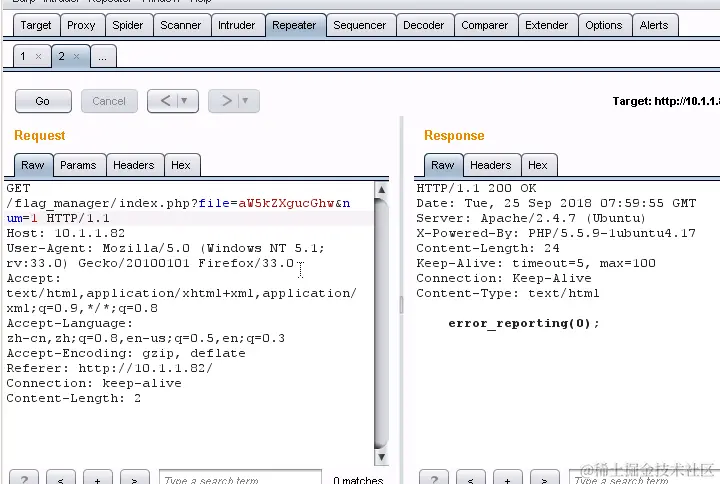Click the error_reporting(0); response body text

coord(524,323)
